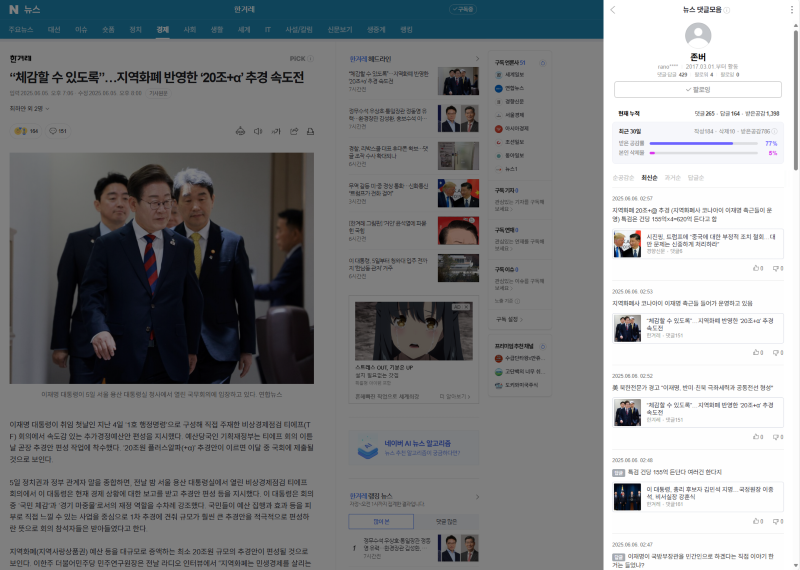Open headline thumbnail of Trump and Xi
Viewport: 800px width, 570px height.
click(x=458, y=193)
